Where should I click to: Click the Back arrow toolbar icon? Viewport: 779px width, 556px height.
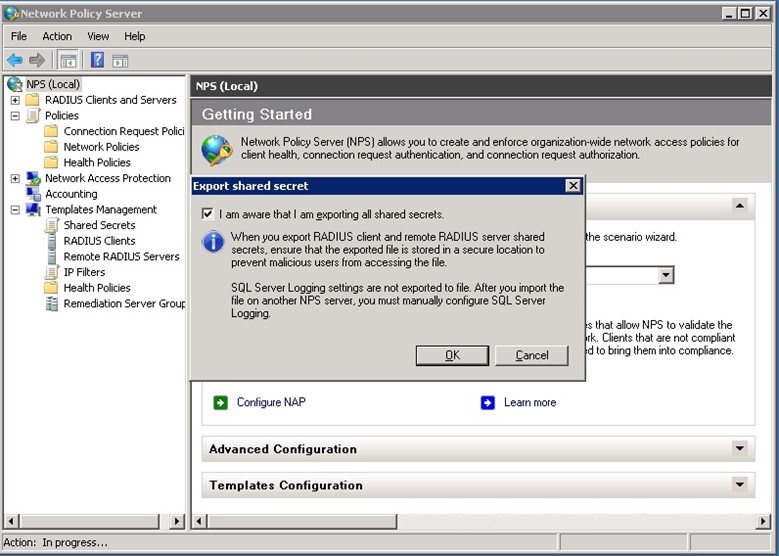click(x=15, y=61)
